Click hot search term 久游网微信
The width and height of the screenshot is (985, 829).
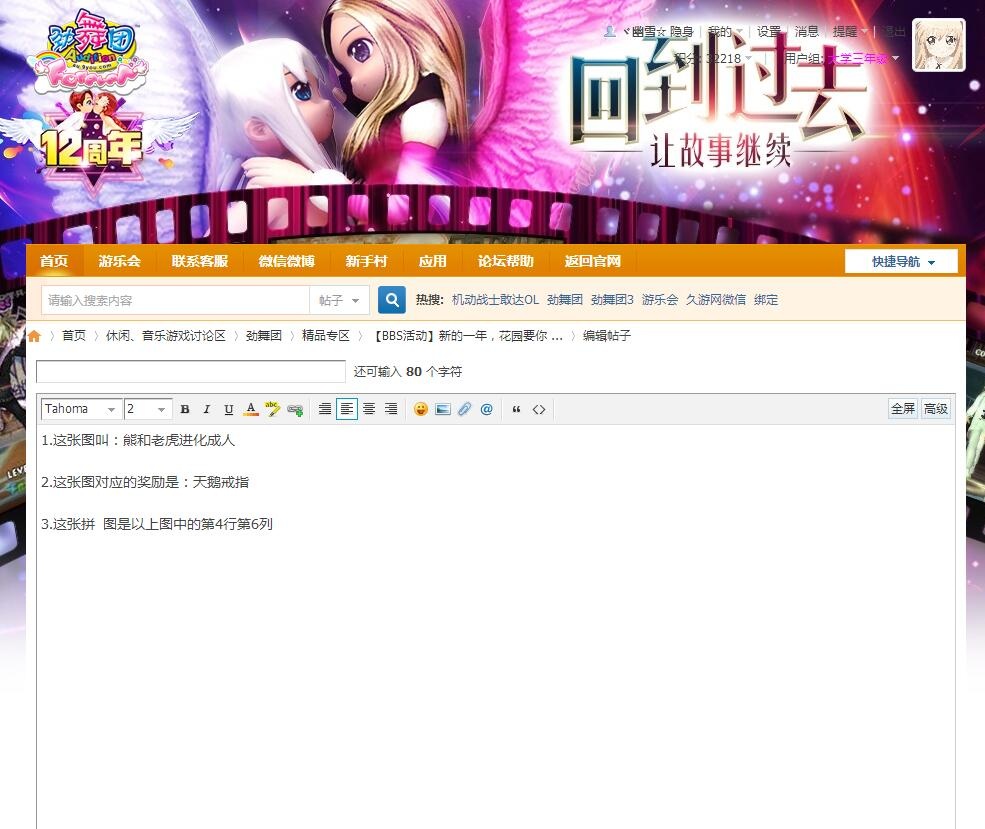pyautogui.click(x=716, y=300)
